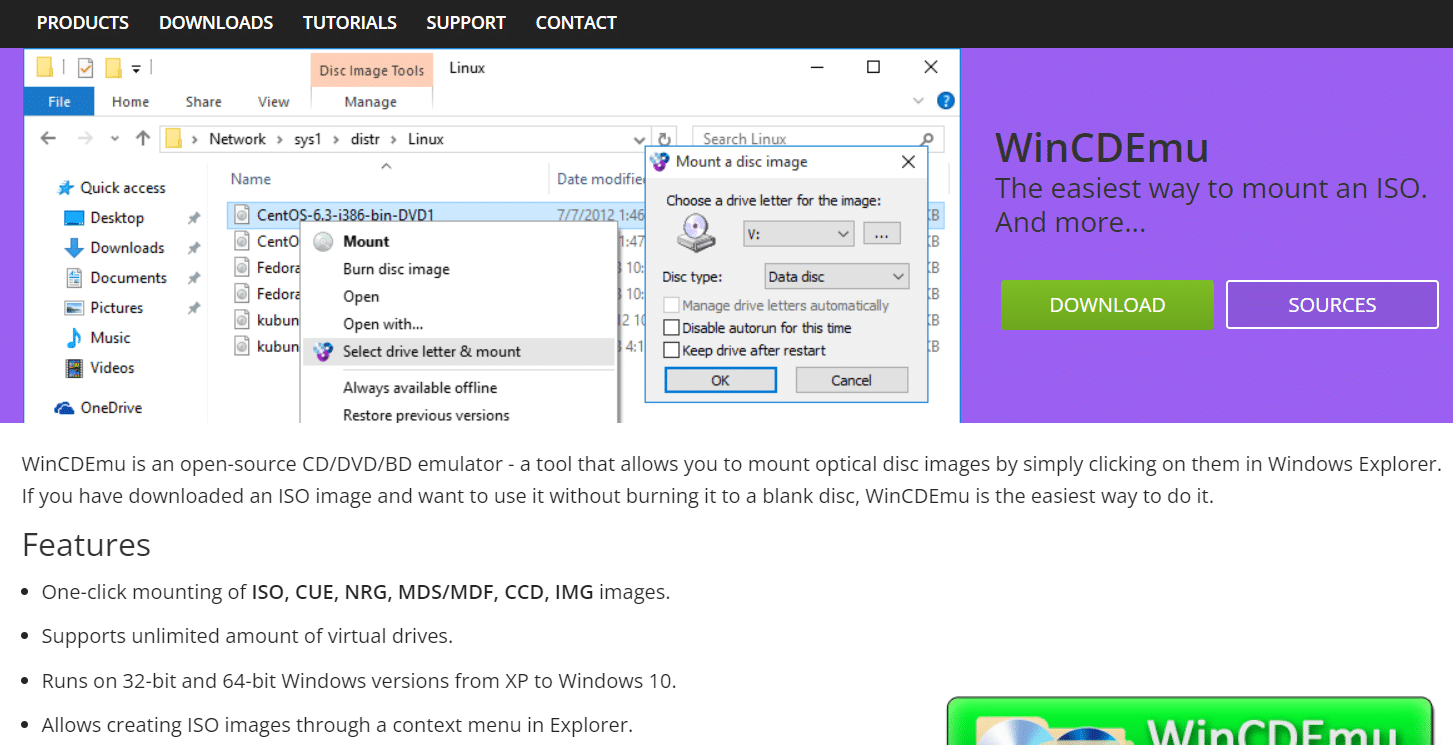
Task: Open the recent locations dropdown arrow
Action: pyautogui.click(x=115, y=139)
